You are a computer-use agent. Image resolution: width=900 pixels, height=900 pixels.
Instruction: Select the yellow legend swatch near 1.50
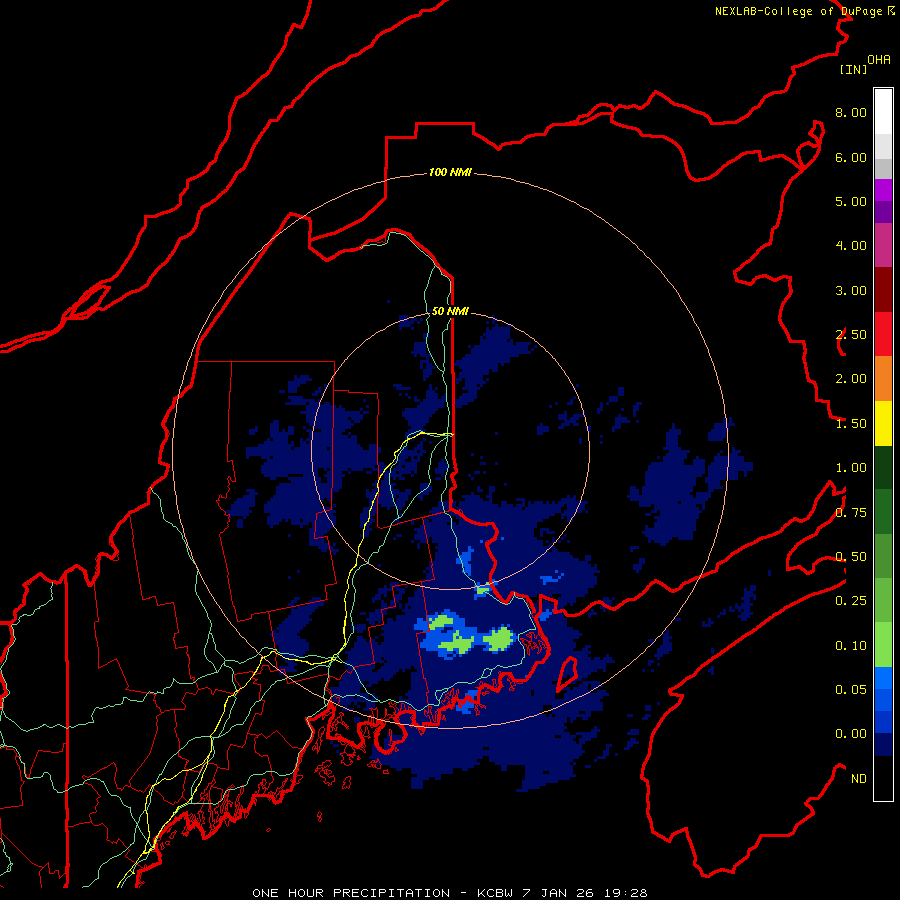click(883, 423)
